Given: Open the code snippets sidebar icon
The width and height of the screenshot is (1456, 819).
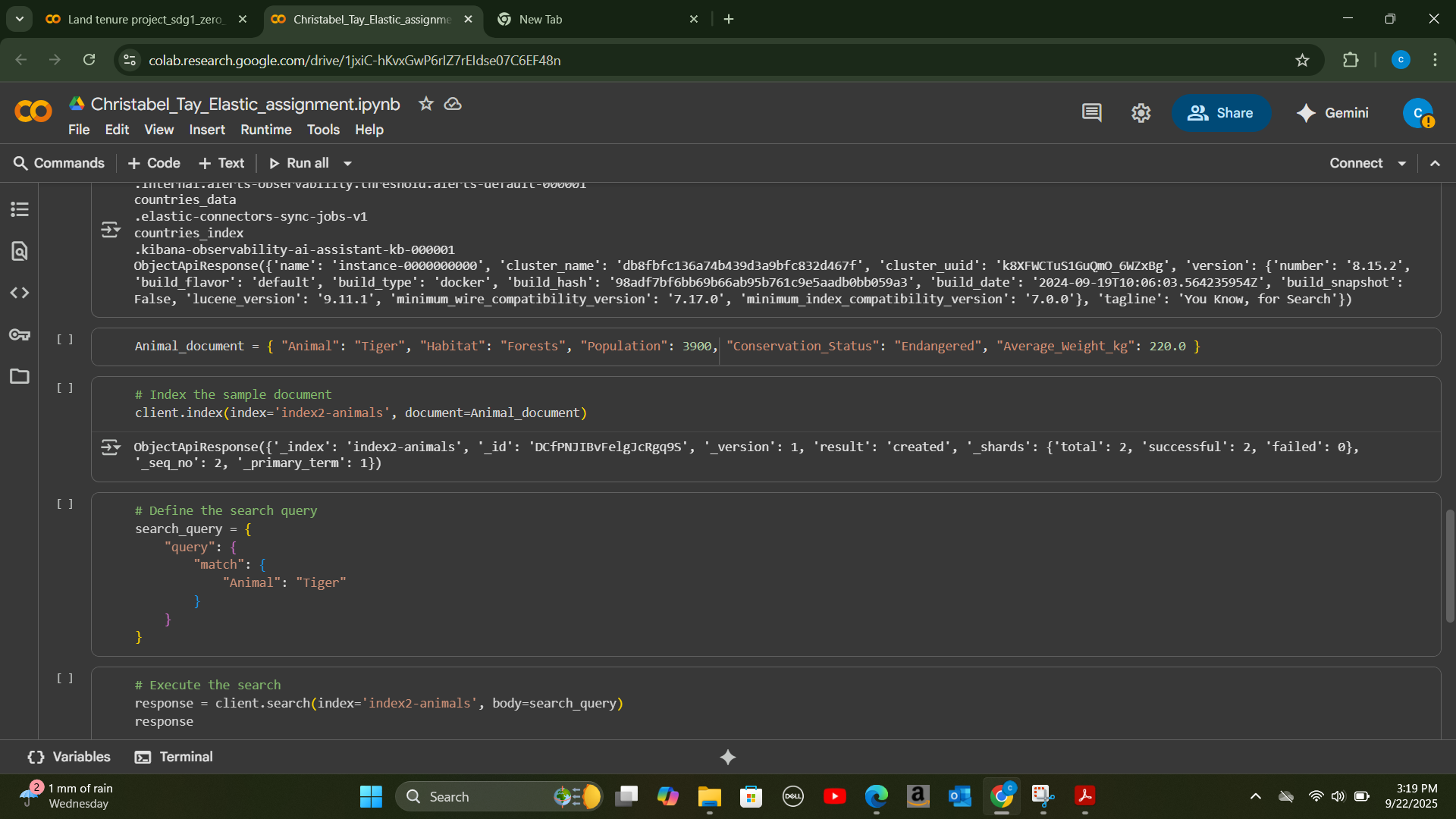Looking at the screenshot, I should pos(20,293).
